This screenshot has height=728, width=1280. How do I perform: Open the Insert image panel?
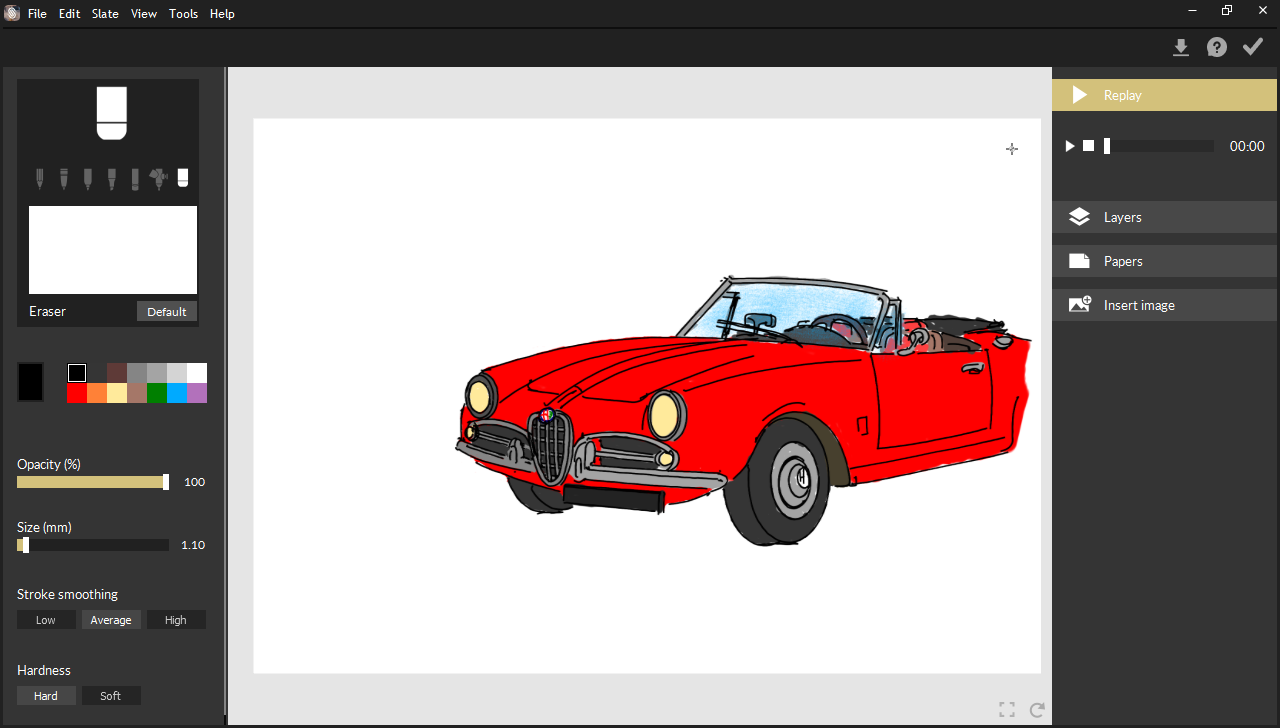pyautogui.click(x=1165, y=305)
